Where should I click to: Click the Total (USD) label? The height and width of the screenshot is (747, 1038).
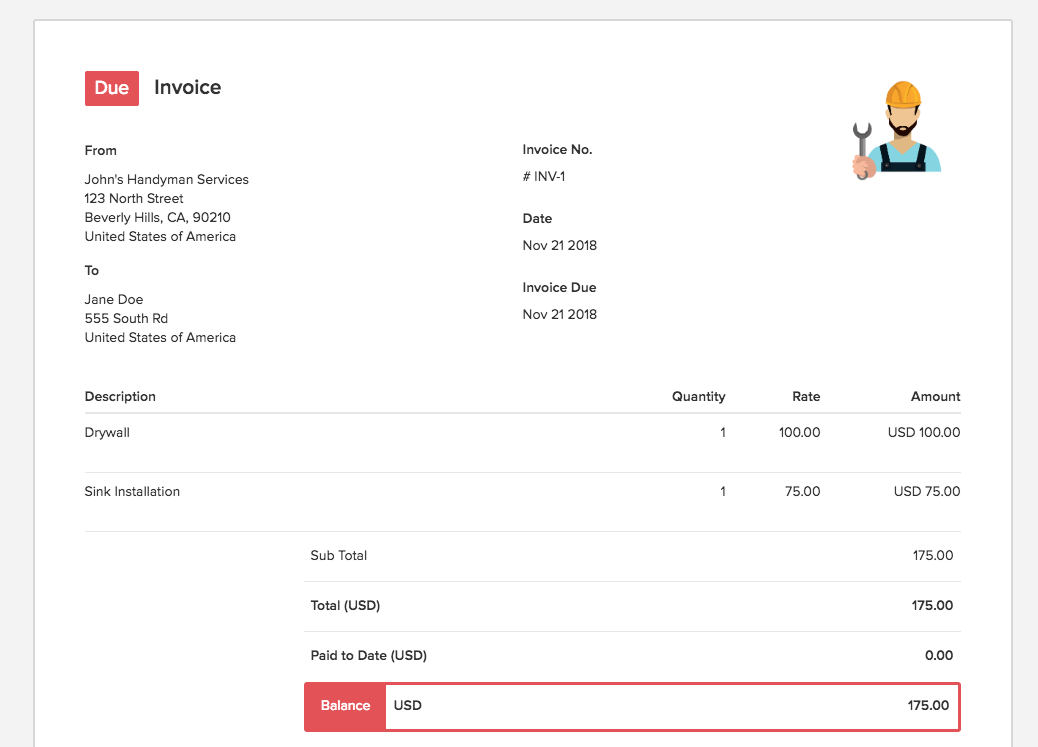(346, 606)
